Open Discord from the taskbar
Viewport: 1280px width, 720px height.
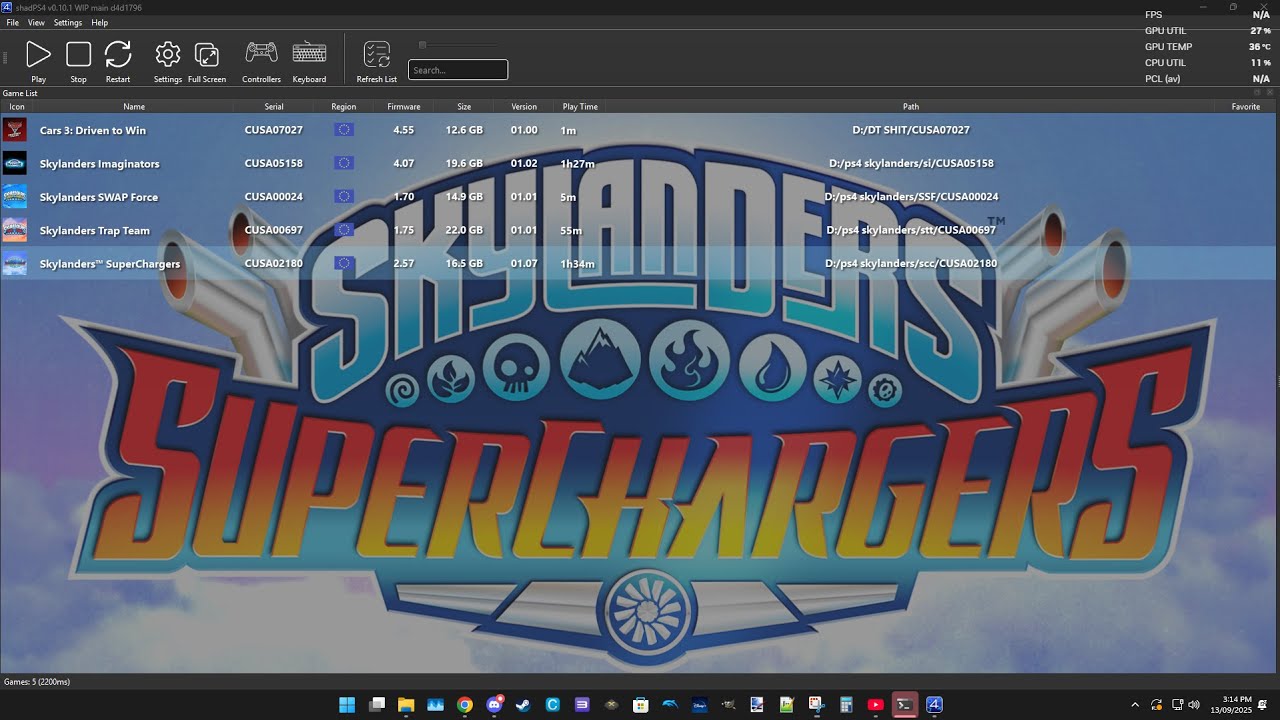pyautogui.click(x=494, y=705)
